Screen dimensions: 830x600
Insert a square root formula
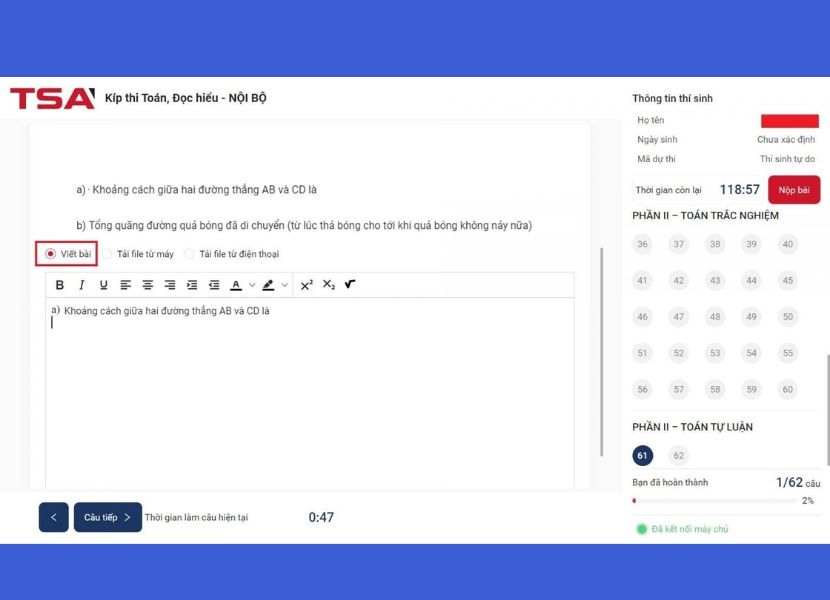tap(350, 285)
